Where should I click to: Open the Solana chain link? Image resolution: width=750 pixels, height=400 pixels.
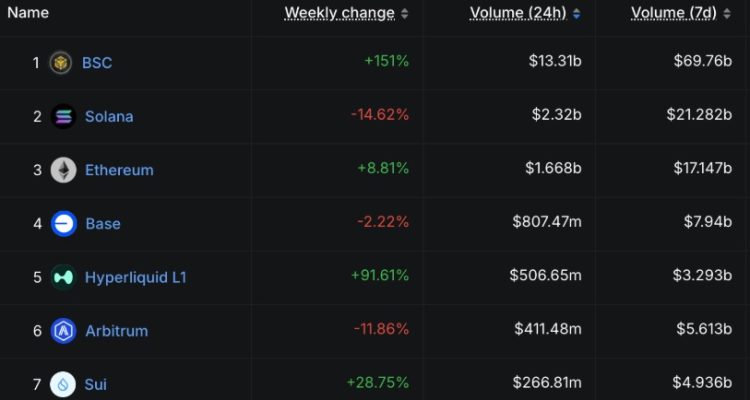pos(109,116)
